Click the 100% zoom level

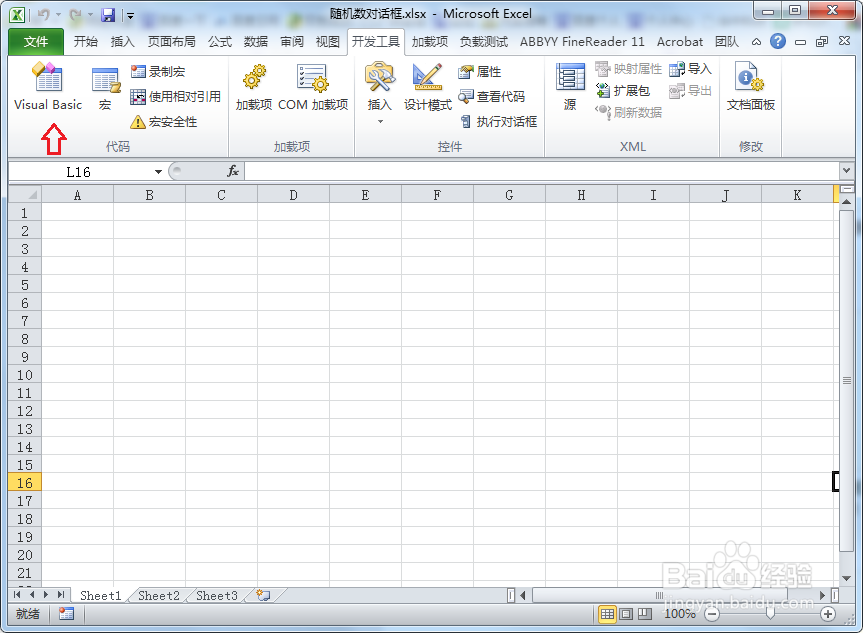pos(680,614)
